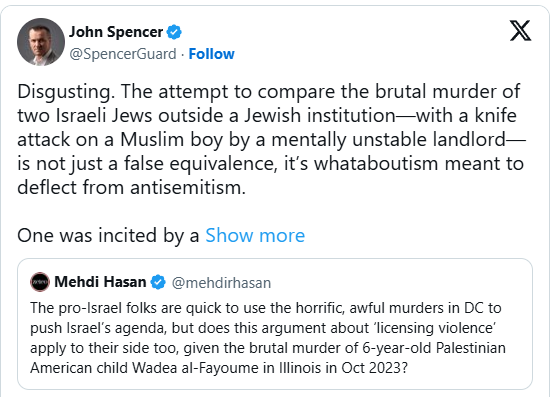Follow the @SpencerGuard account

tap(211, 54)
